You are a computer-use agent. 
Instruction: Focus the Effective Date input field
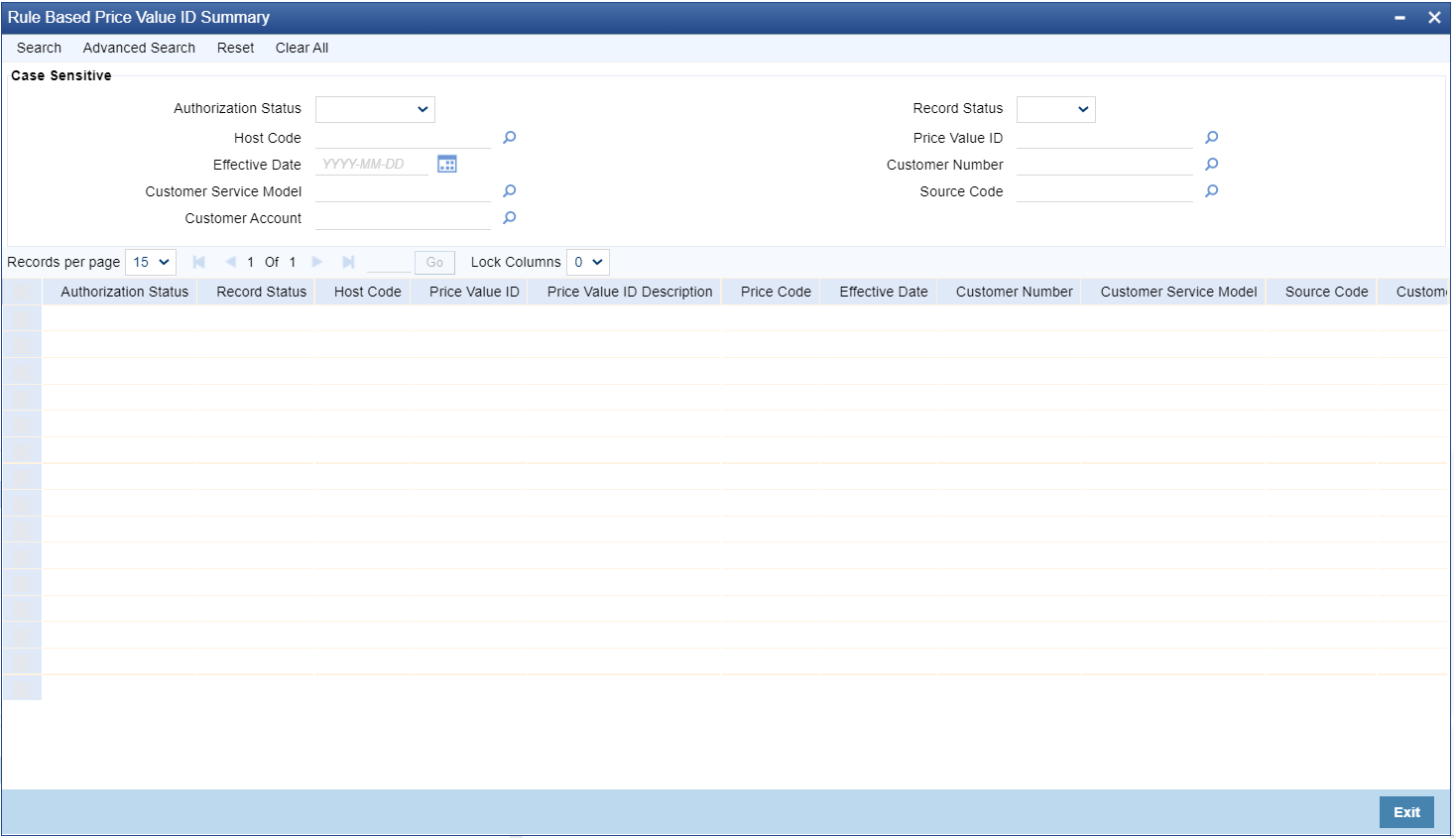[372, 165]
